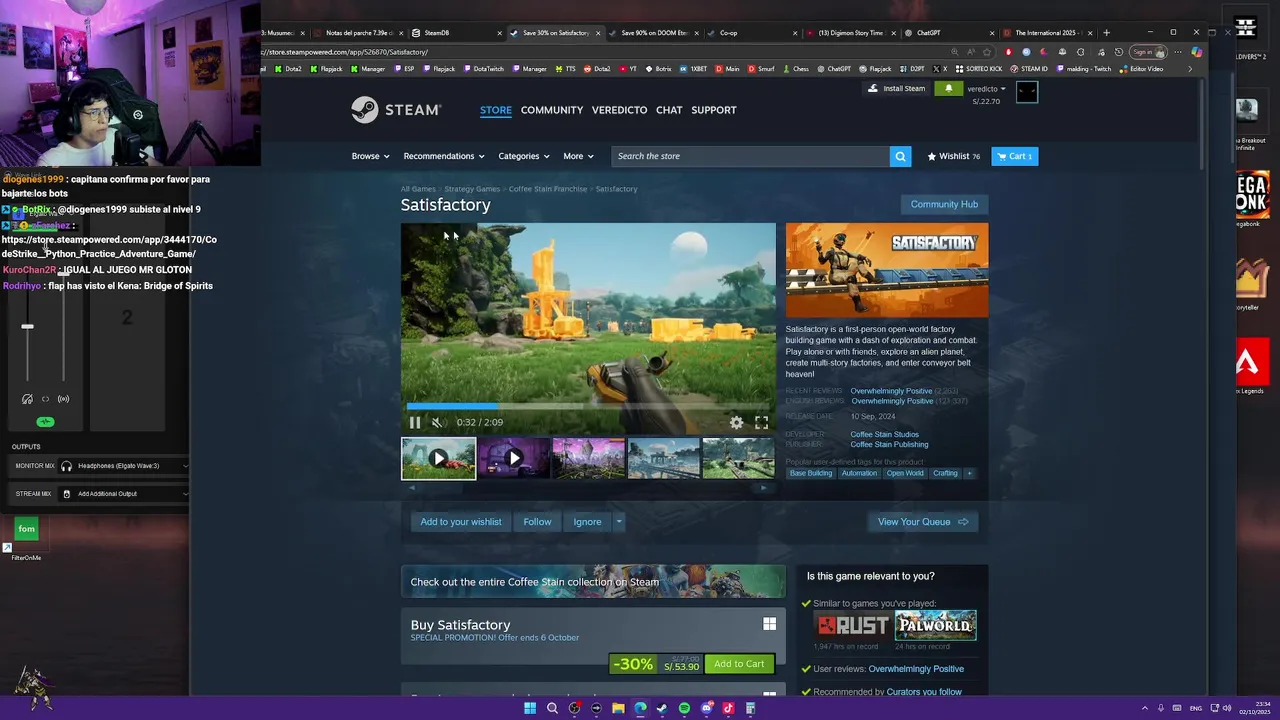The width and height of the screenshot is (1280, 720).
Task: Select the second trailer video thumbnail
Action: coord(513,458)
